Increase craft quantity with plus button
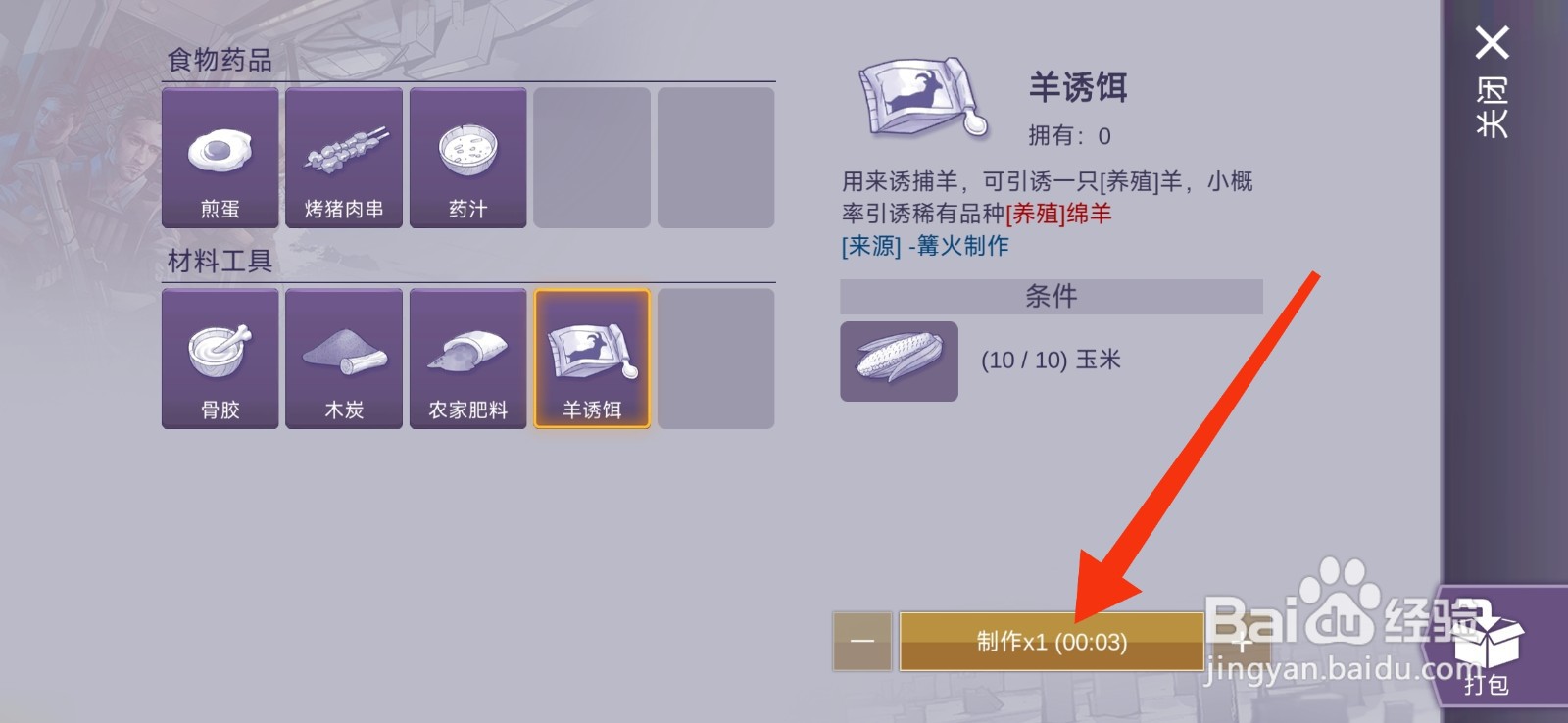Screen dimensions: 1568x723 1241,642
